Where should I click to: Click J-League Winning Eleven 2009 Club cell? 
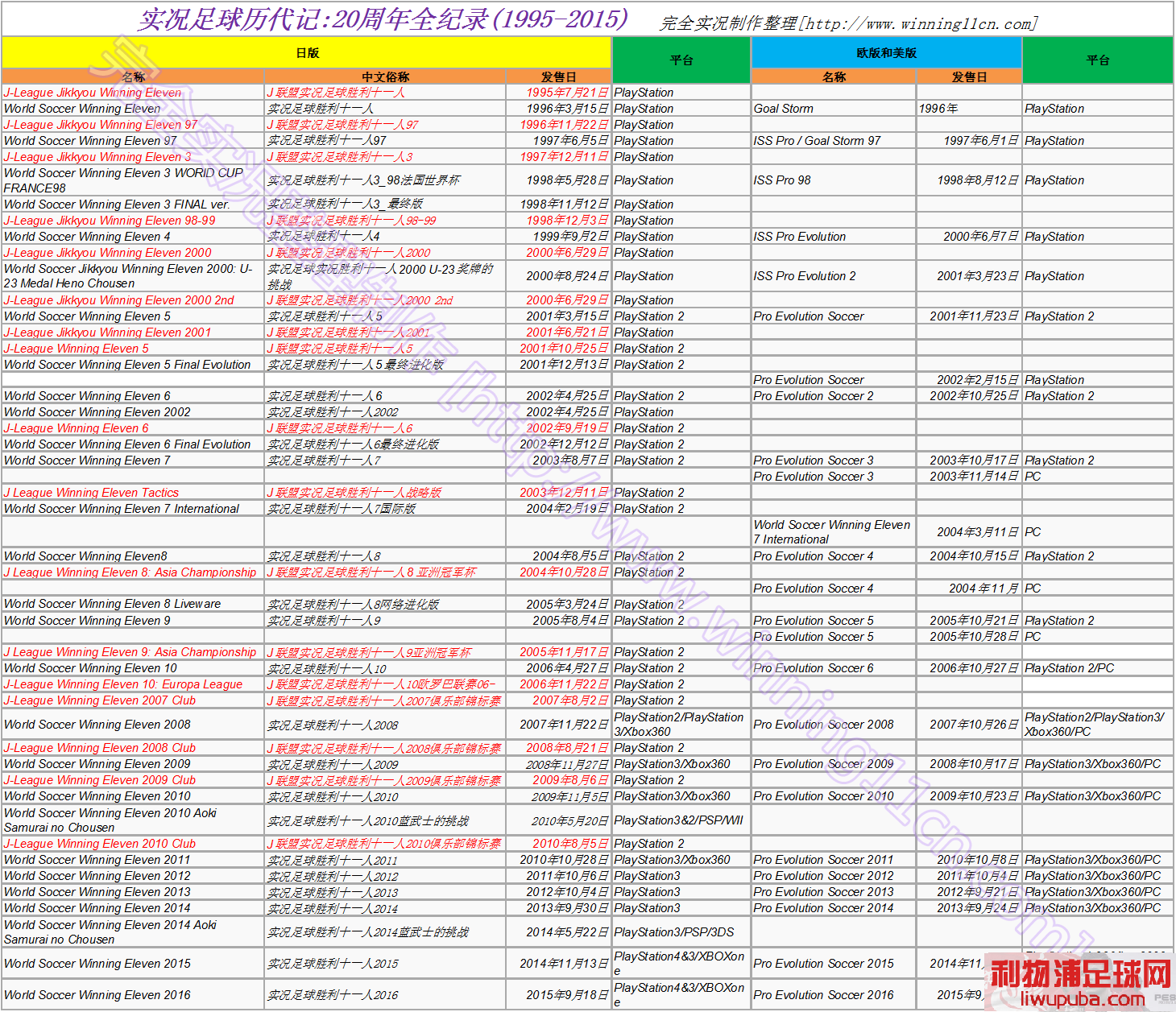pos(133,780)
